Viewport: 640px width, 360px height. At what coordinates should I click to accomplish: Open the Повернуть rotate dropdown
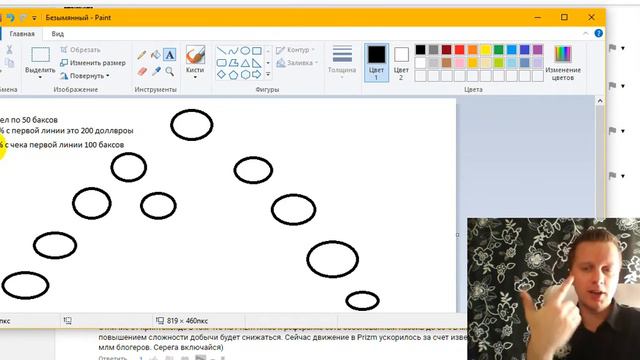coord(85,76)
